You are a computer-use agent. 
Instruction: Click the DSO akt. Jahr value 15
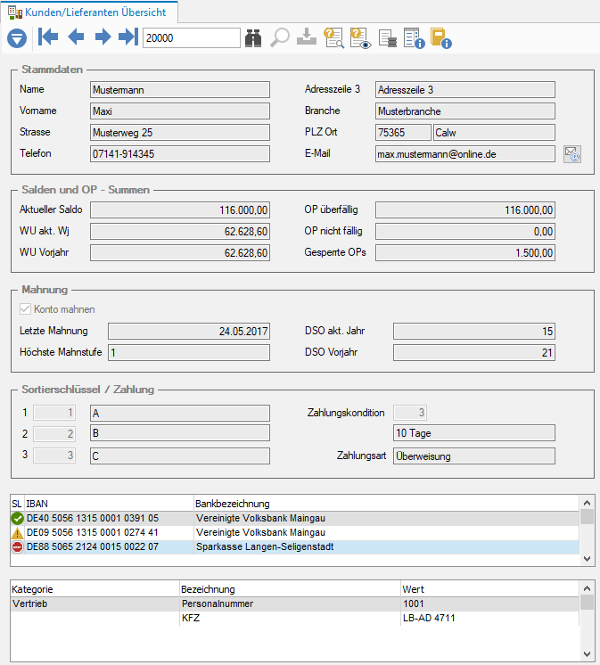(x=474, y=331)
